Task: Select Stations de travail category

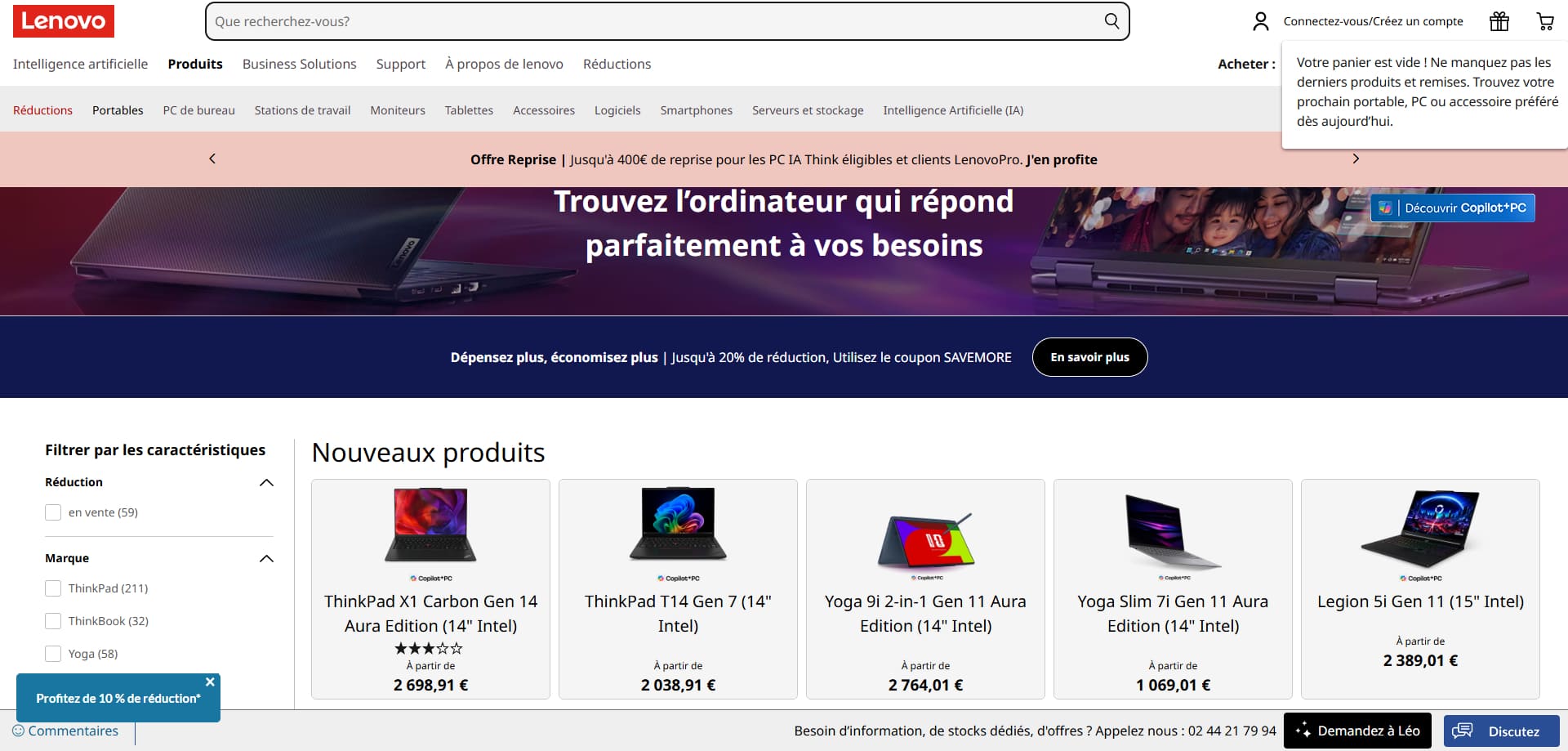Action: pyautogui.click(x=302, y=110)
